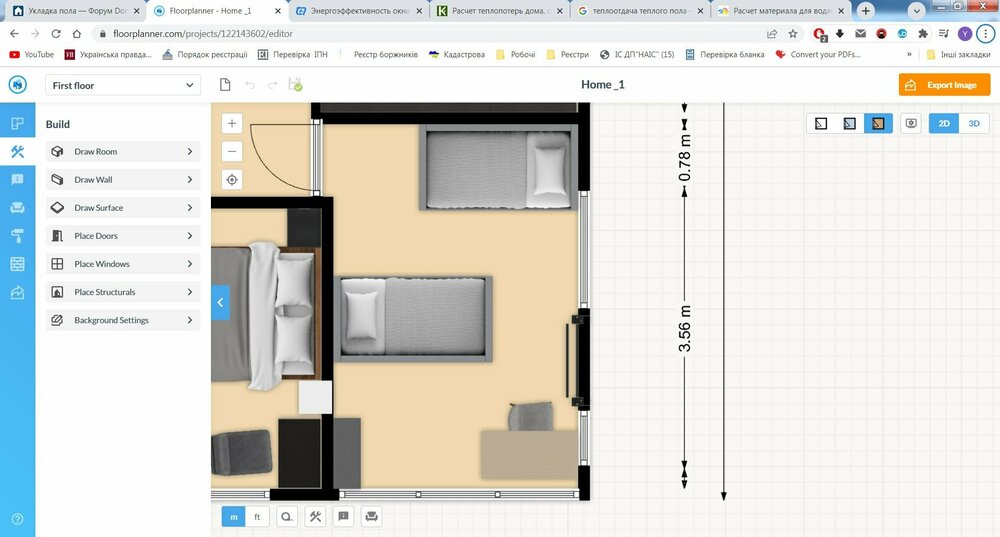Image resolution: width=1000 pixels, height=537 pixels.
Task: Collapse the side panel with blue arrow
Action: 220,302
